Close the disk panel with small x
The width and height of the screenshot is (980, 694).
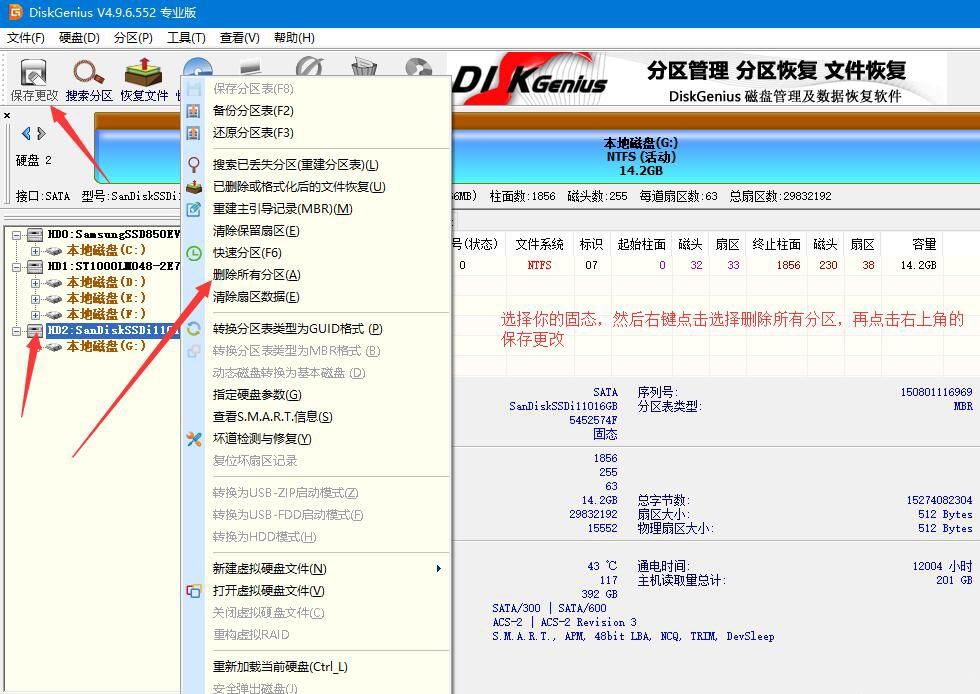[x=7, y=116]
